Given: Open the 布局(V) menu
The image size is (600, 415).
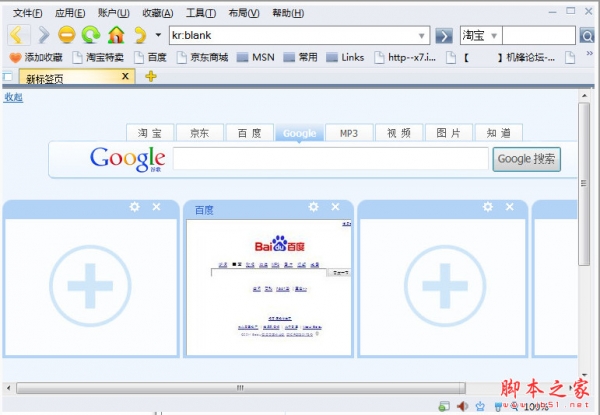Looking at the screenshot, I should [x=244, y=13].
